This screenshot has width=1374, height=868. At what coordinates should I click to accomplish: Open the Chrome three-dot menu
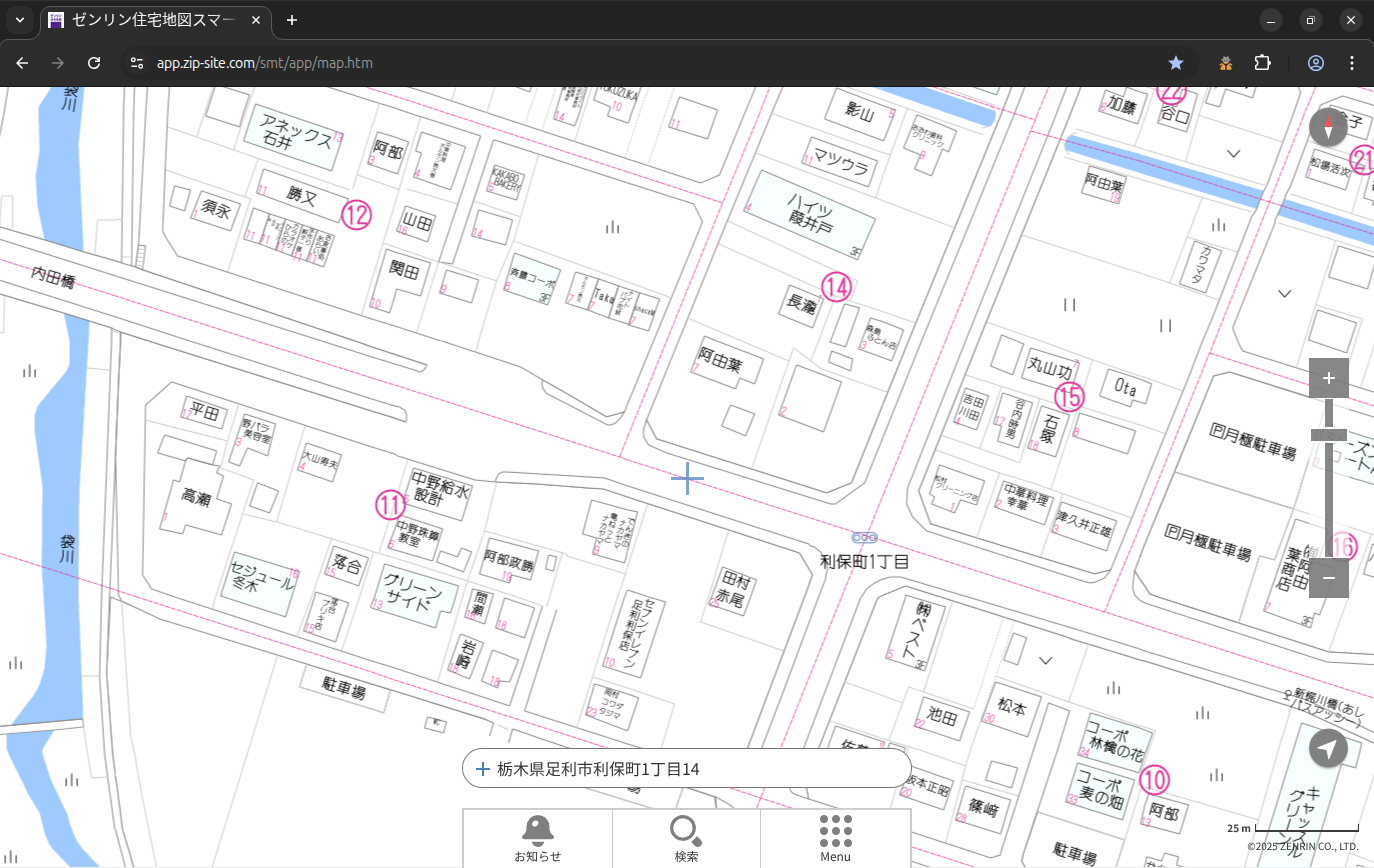[x=1352, y=63]
